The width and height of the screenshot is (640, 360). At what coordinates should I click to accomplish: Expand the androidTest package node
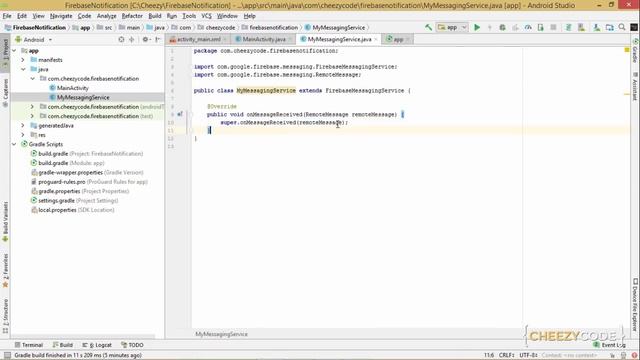(32, 107)
